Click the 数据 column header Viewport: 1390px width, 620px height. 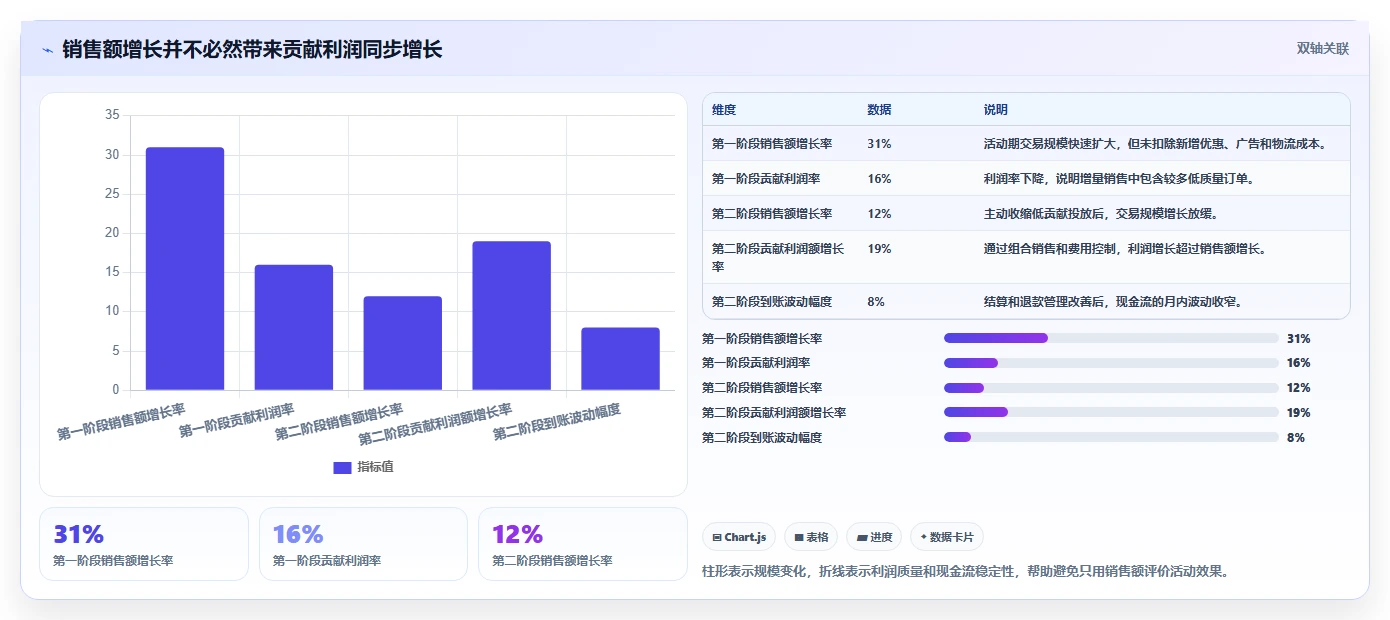click(x=879, y=110)
